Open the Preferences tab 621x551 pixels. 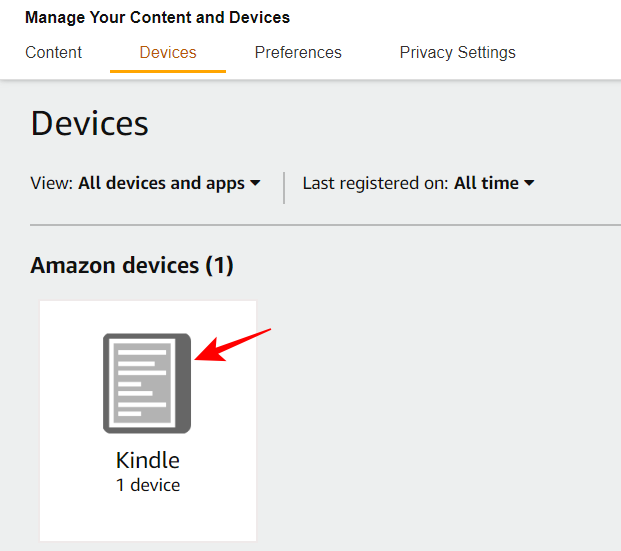coord(298,53)
